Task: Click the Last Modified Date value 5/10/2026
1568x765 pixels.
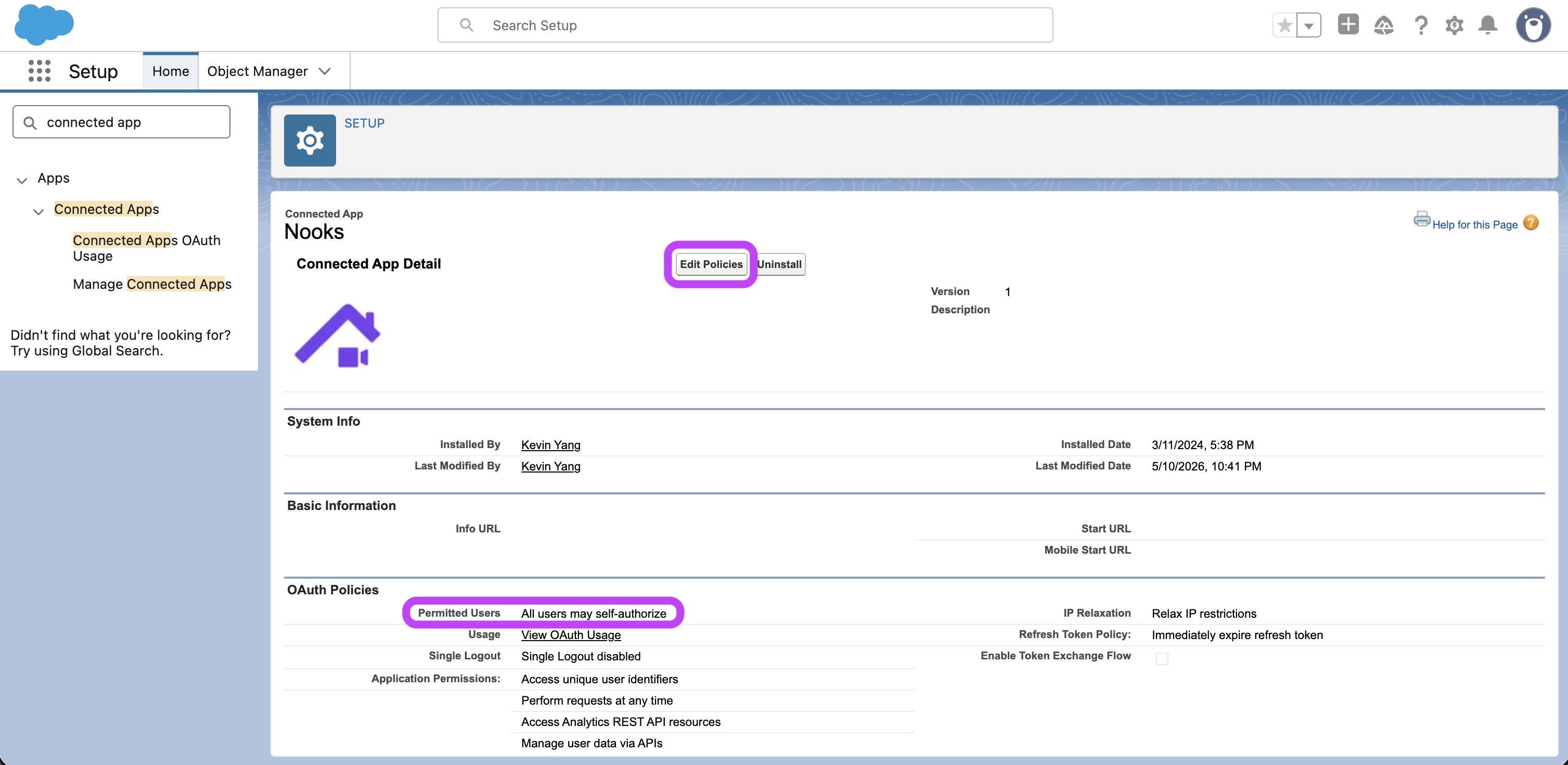Action: pos(1206,467)
